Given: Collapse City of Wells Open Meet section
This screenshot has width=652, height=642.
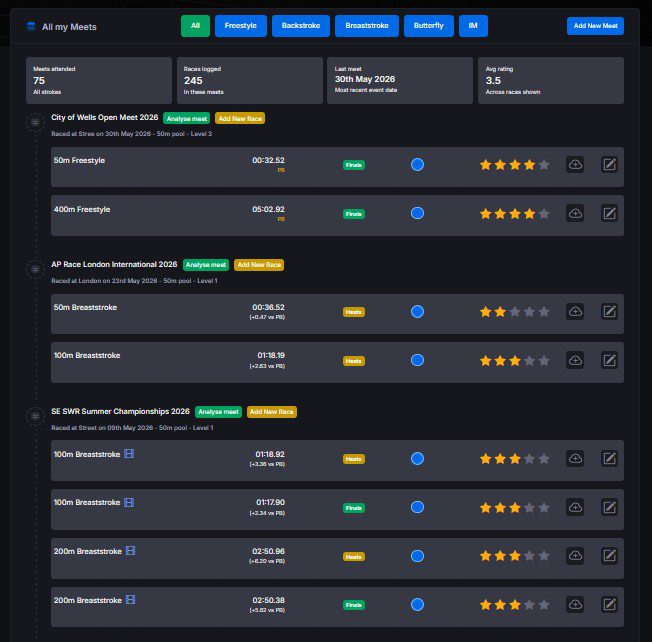Looking at the screenshot, I should (x=35, y=122).
